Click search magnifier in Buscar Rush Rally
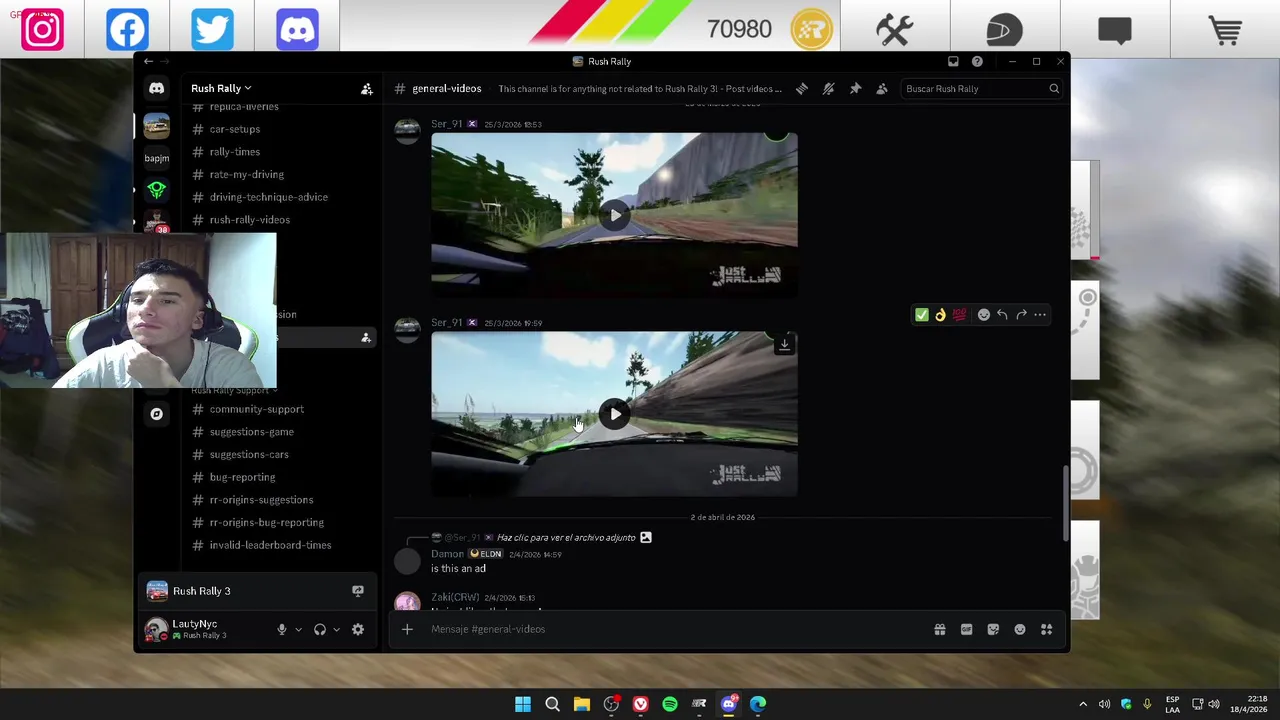This screenshot has height=720, width=1280. coord(1054,89)
